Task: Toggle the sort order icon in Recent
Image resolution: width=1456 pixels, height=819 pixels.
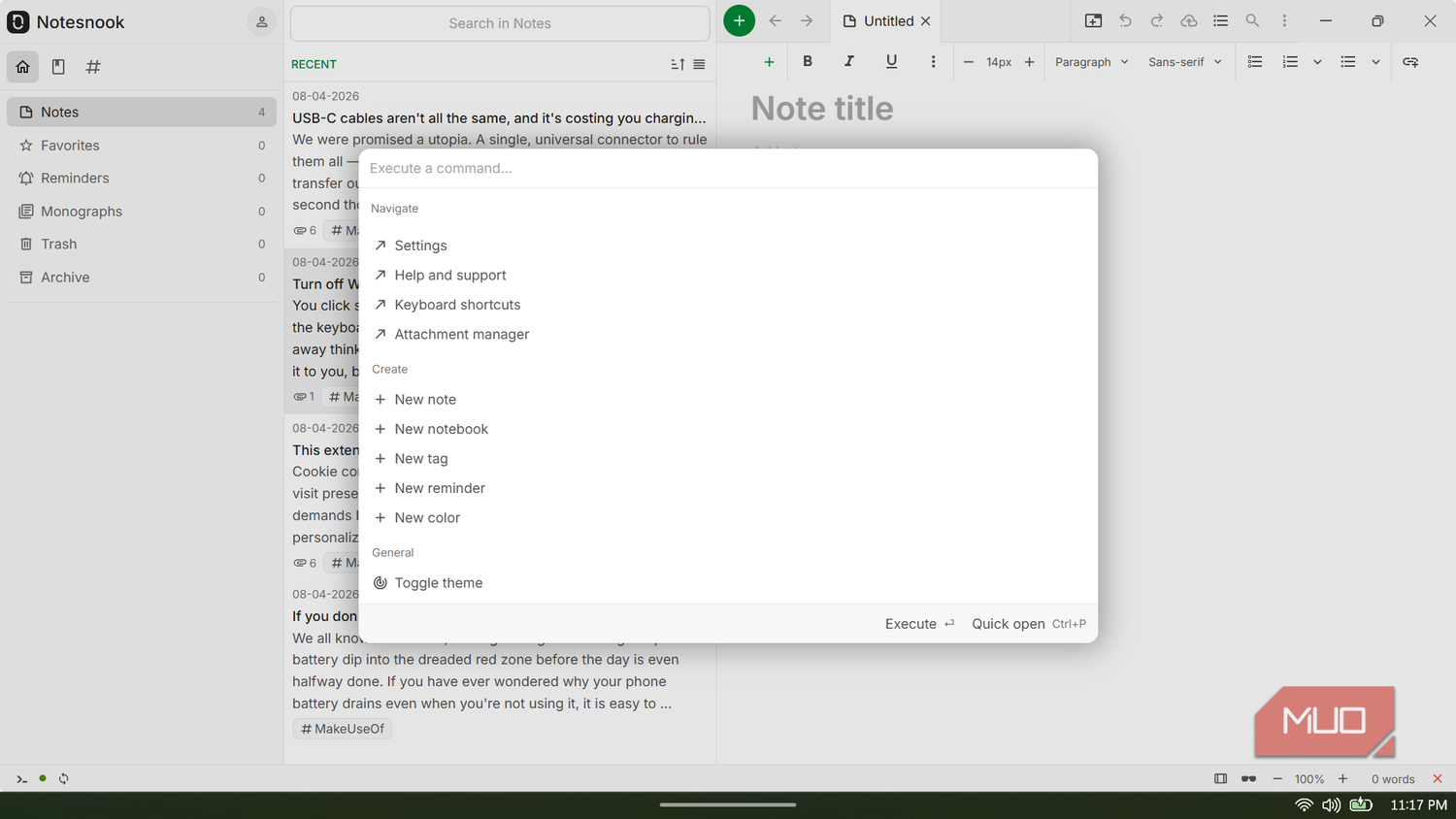Action: [678, 64]
